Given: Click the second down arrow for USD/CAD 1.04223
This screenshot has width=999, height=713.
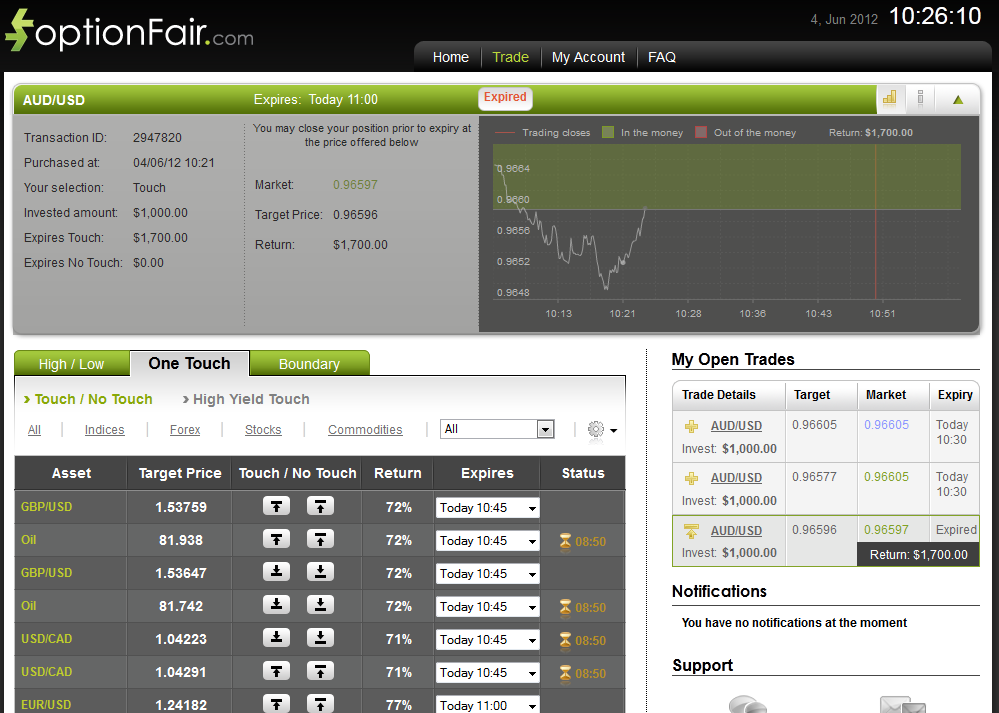Looking at the screenshot, I should [x=320, y=639].
